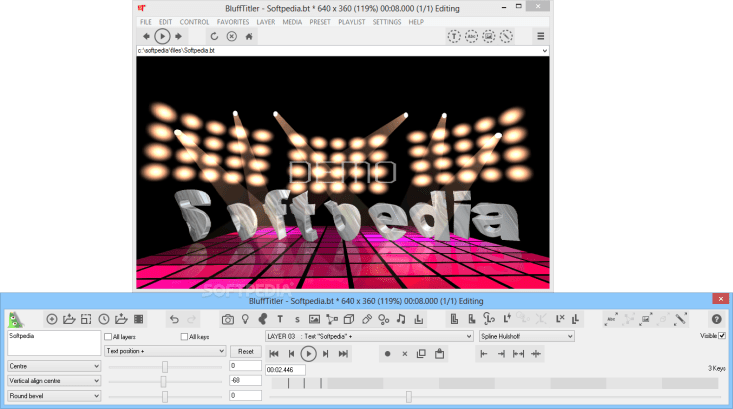Add a text layer with the T icon
Viewport: 733px width, 409px height.
point(280,319)
